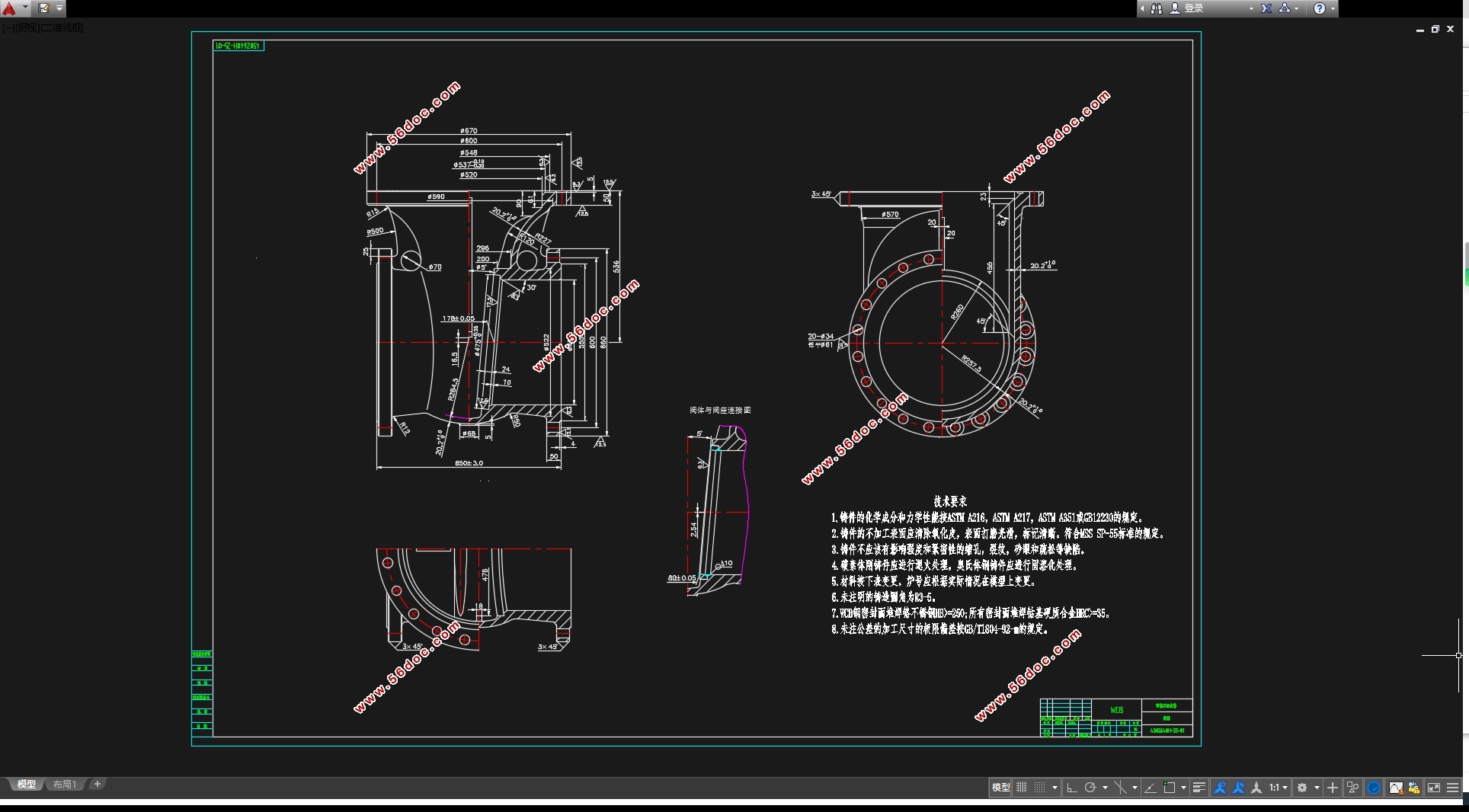Toggle the grid display in status bar
Image resolution: width=1469 pixels, height=812 pixels.
[1022, 788]
